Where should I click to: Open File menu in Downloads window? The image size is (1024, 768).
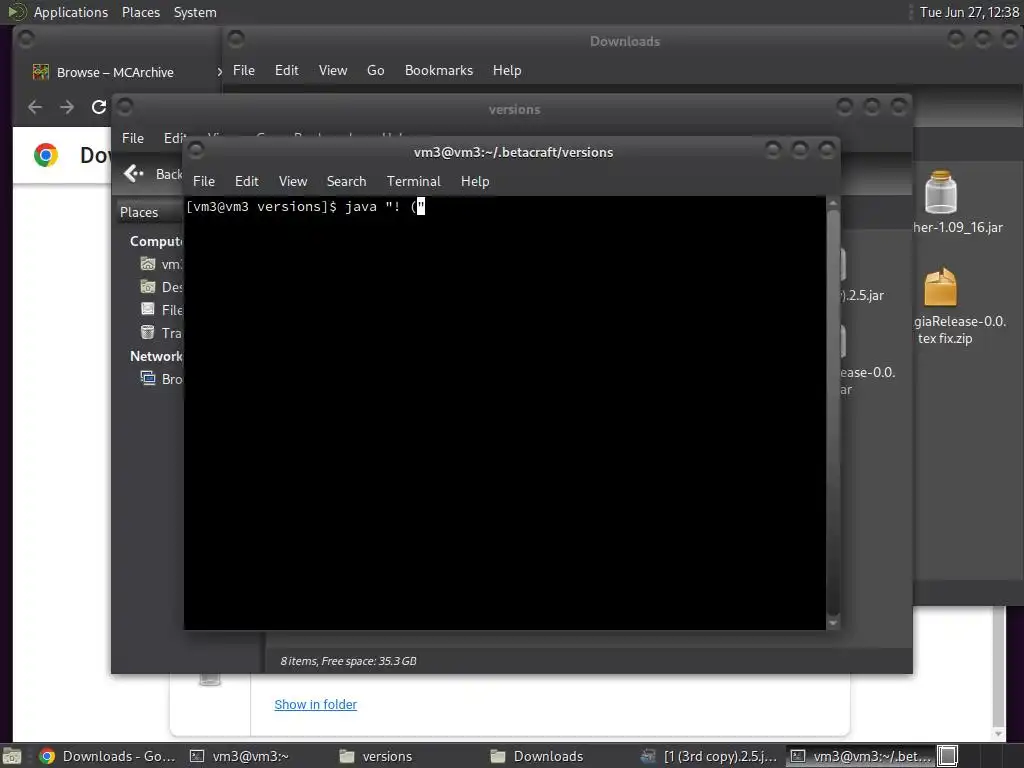pos(244,70)
